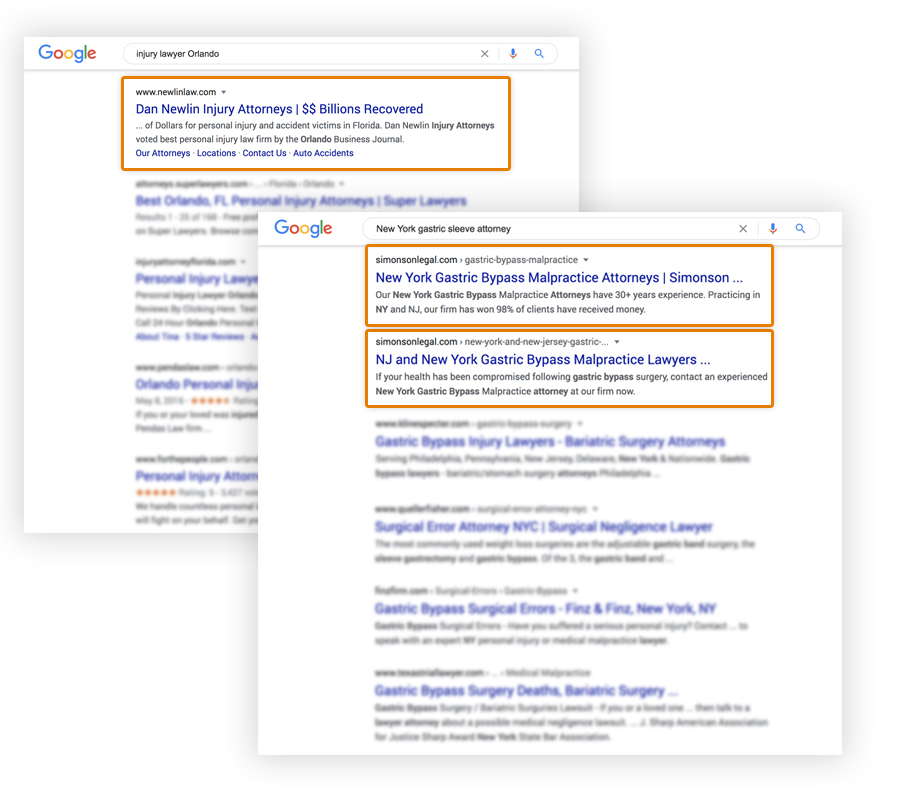Open 'Gastric Bypass Surgery Deaths, Bariatric Surgery' result

point(526,691)
